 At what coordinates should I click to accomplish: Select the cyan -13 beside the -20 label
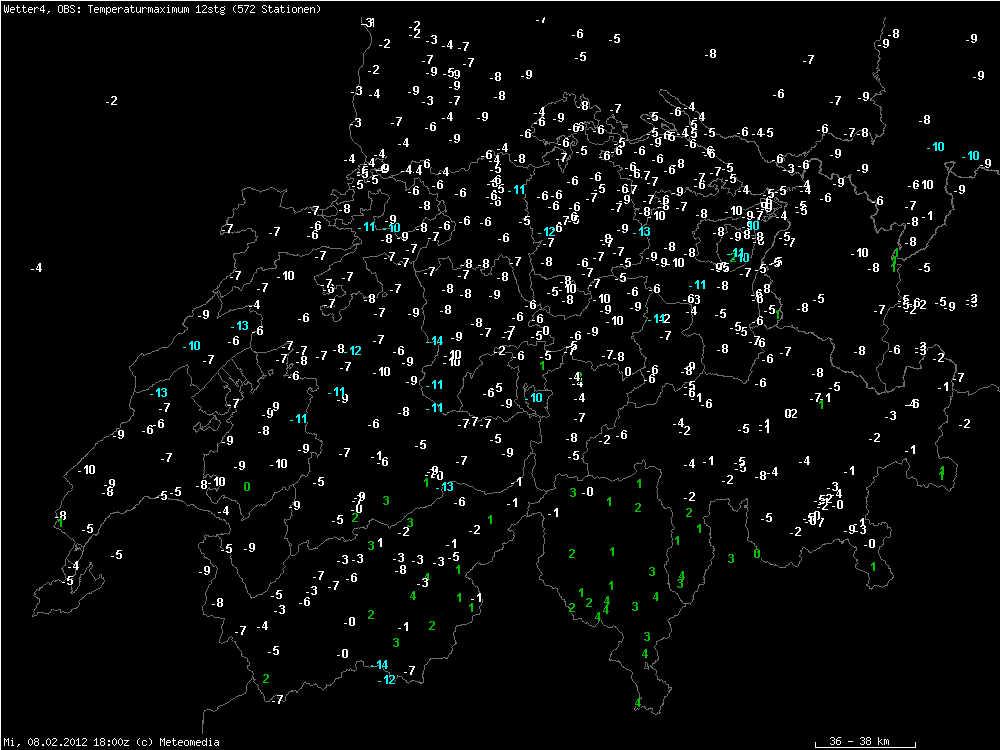pyautogui.click(x=445, y=487)
